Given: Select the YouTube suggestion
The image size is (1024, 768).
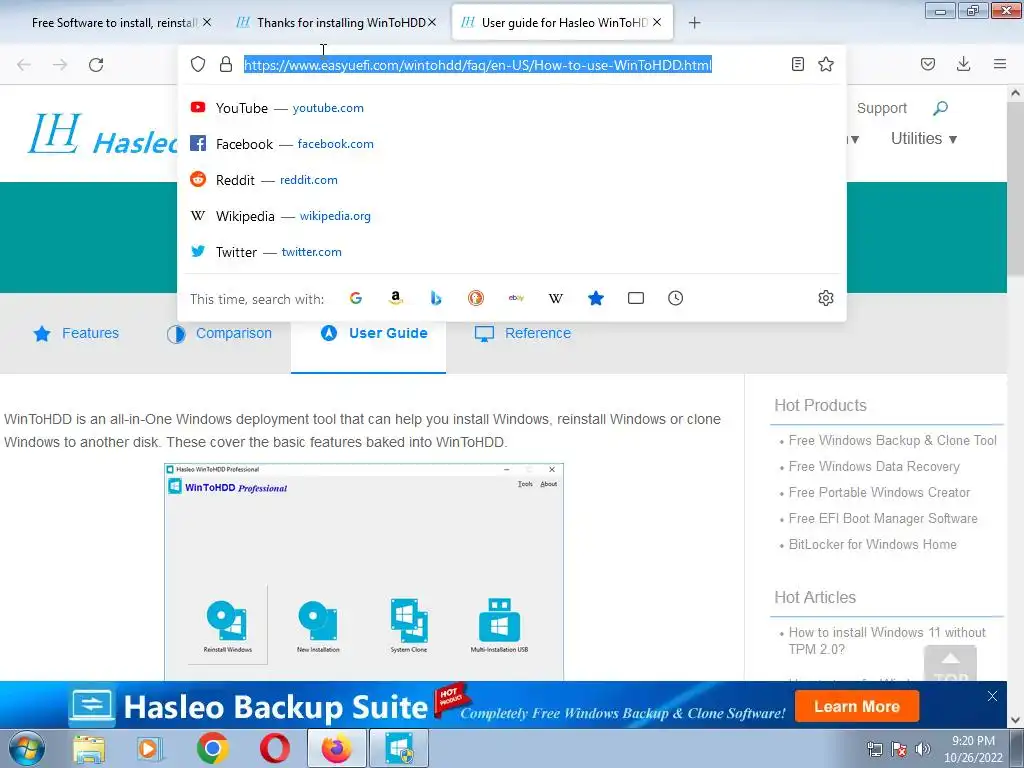Looking at the screenshot, I should pos(509,108).
